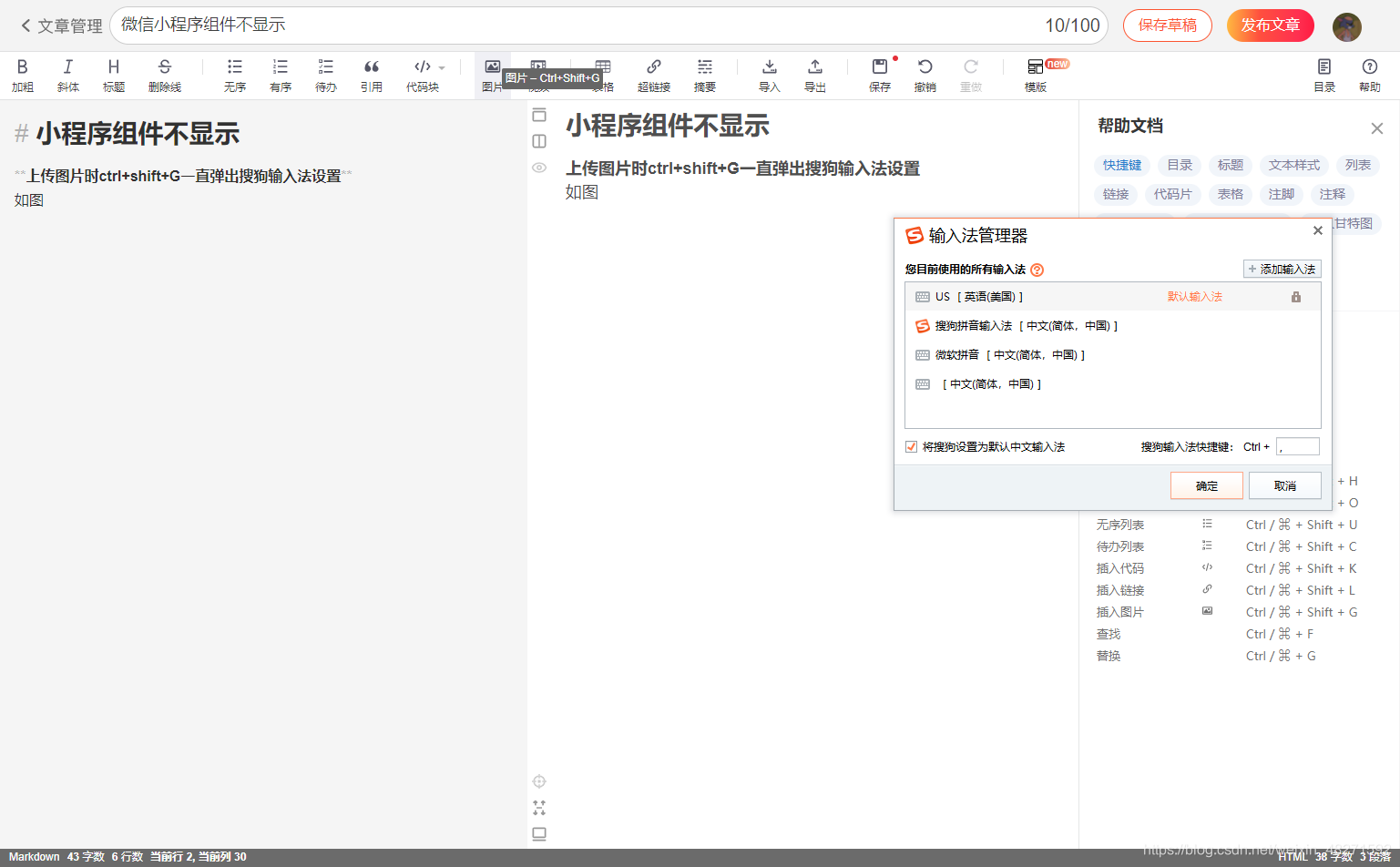This screenshot has width=1400, height=867.
Task: Toggle split editor layout icon
Action: 539,141
